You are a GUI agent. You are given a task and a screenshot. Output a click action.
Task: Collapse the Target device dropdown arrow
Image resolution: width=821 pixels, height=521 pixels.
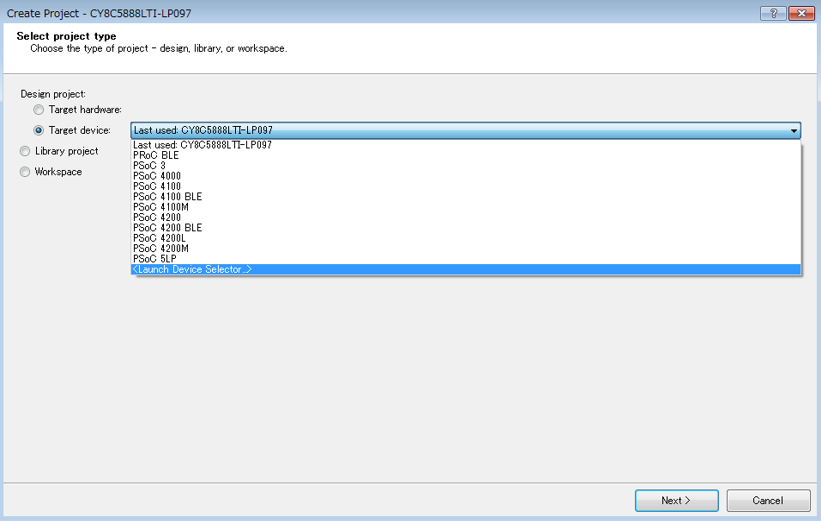coord(794,130)
